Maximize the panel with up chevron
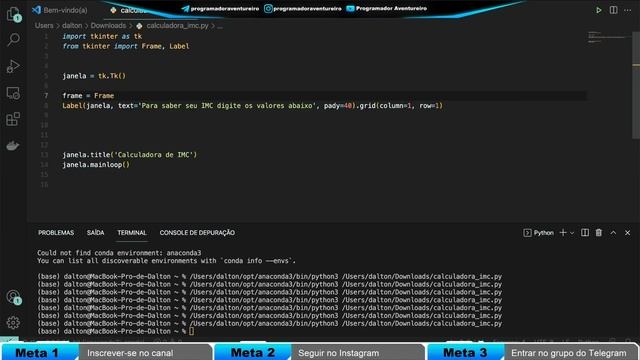 click(613, 233)
